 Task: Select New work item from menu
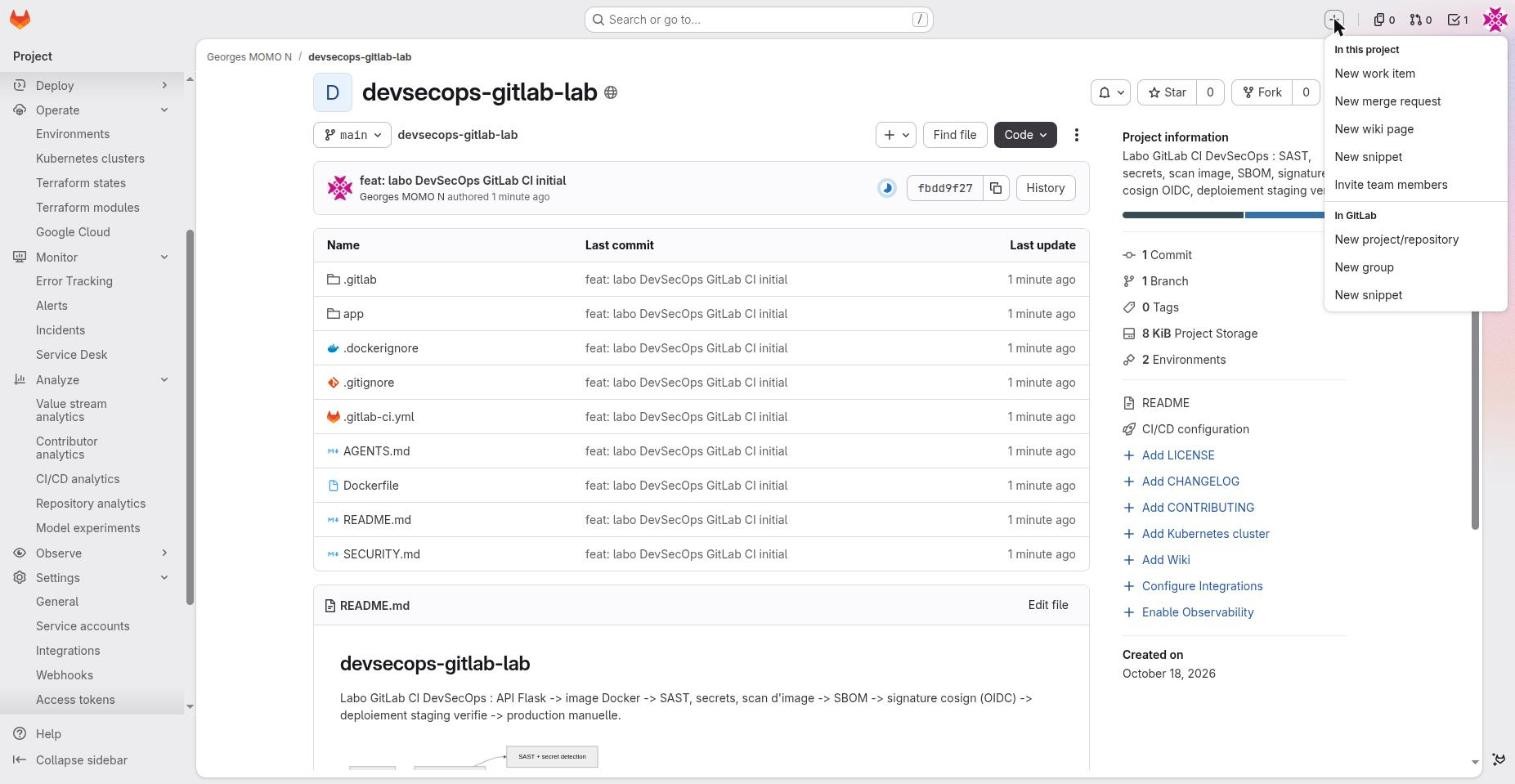(x=1415, y=73)
